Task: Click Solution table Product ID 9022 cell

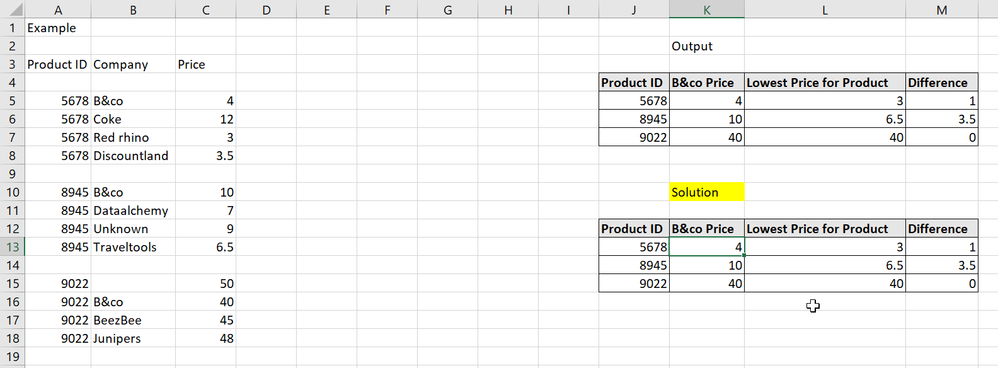Action: point(634,283)
